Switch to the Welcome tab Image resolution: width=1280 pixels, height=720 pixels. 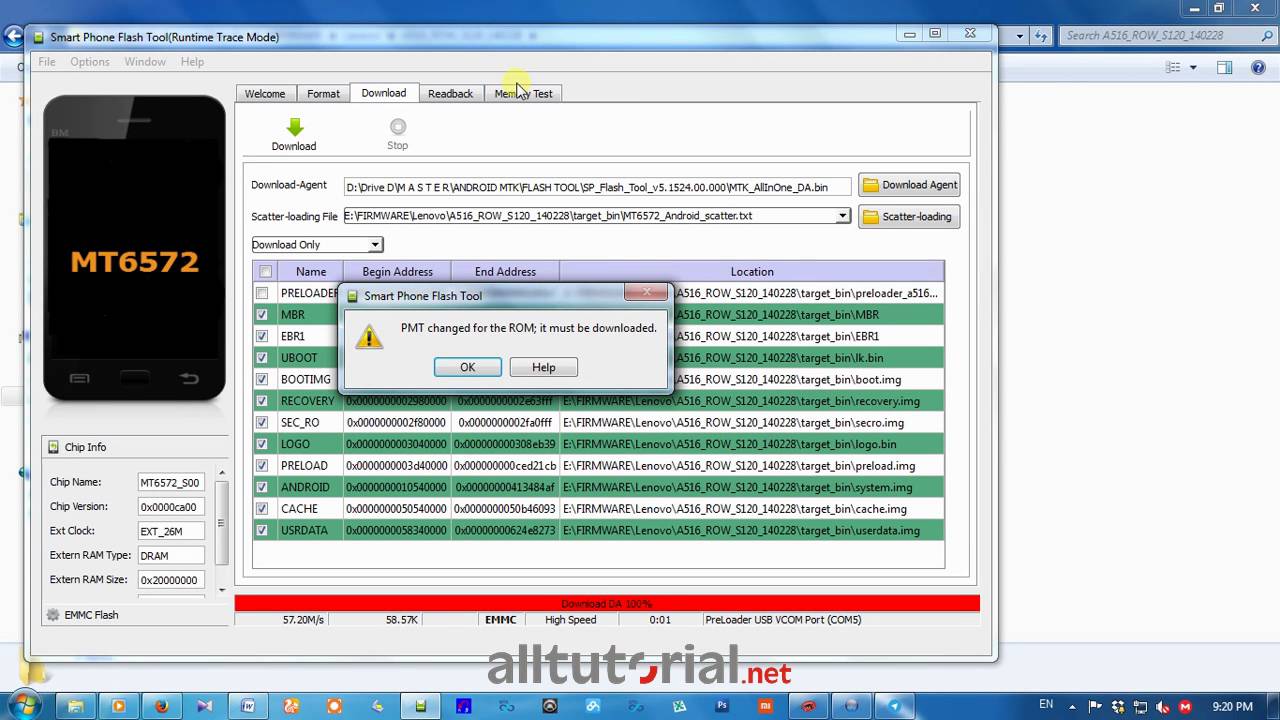[x=265, y=93]
